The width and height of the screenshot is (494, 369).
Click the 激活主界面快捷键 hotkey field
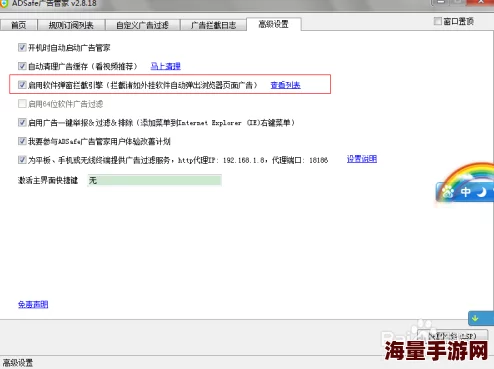point(154,180)
